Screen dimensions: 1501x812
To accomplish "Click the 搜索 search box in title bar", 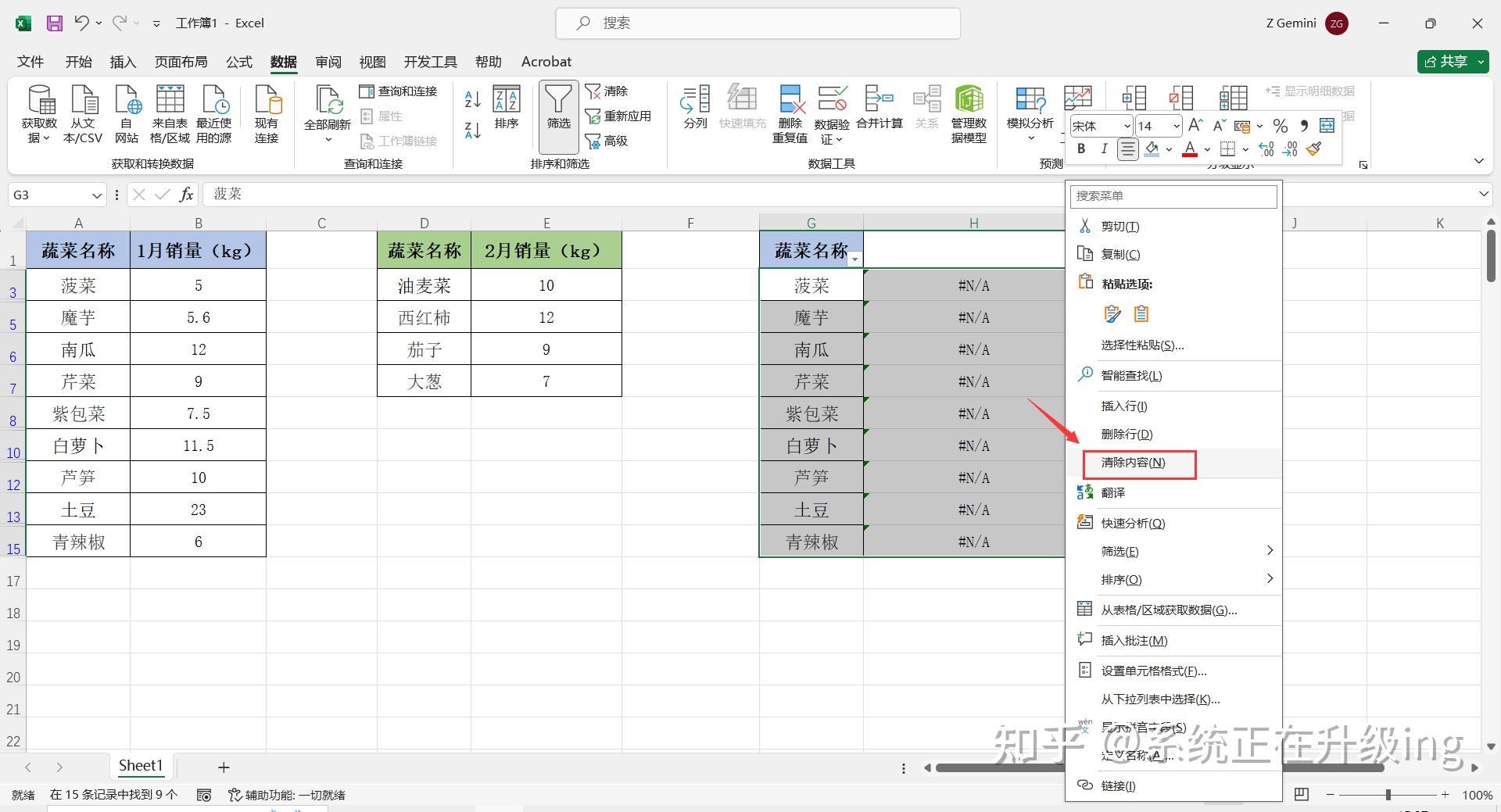I will pos(758,23).
